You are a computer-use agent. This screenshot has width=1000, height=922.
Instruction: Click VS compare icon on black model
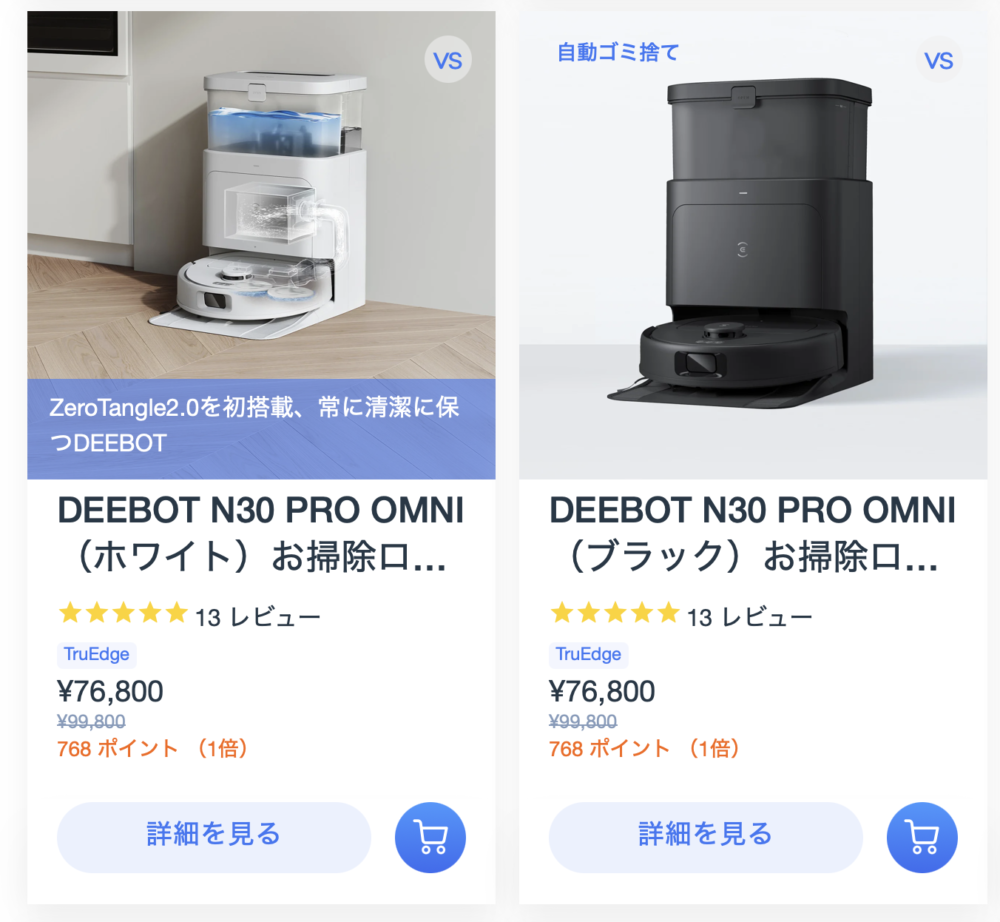tap(939, 60)
